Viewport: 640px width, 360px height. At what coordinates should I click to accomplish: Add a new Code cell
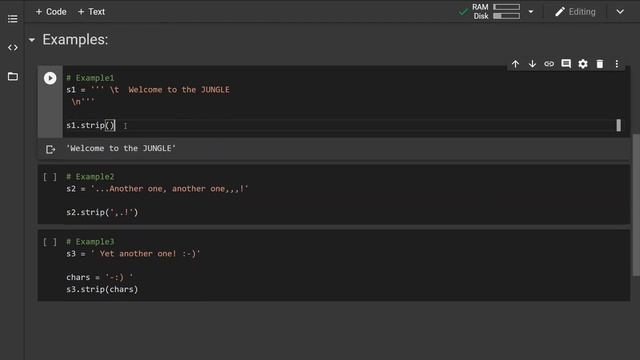pyautogui.click(x=51, y=12)
